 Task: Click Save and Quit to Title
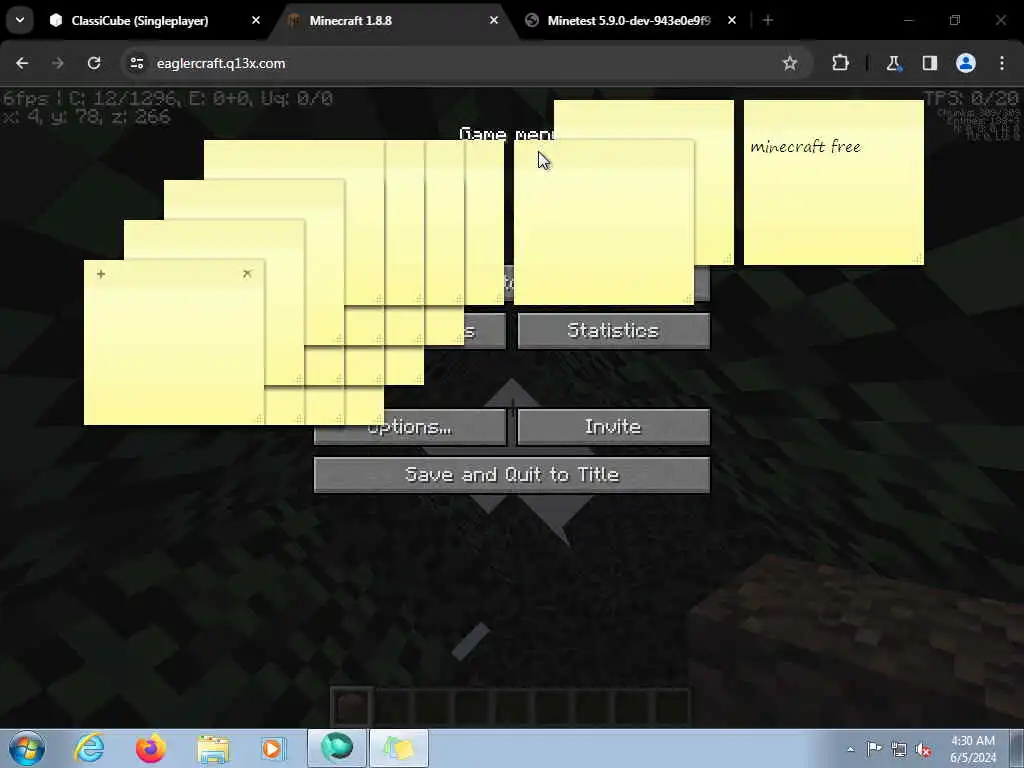coord(512,475)
